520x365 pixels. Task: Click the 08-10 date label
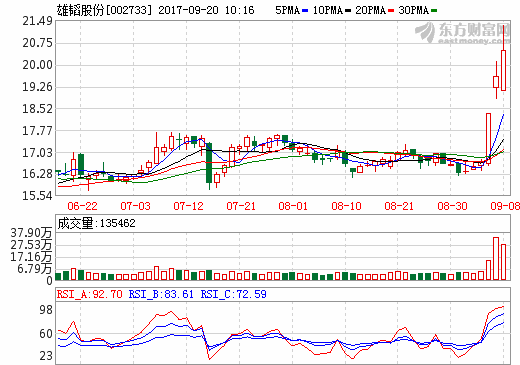[346, 206]
